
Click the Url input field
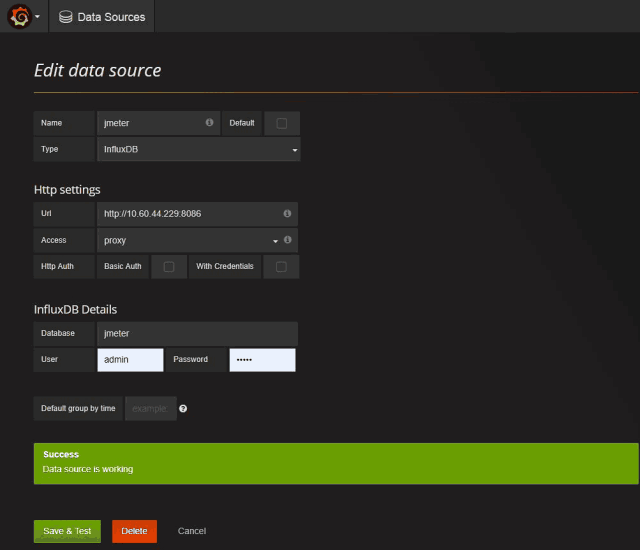click(x=197, y=214)
